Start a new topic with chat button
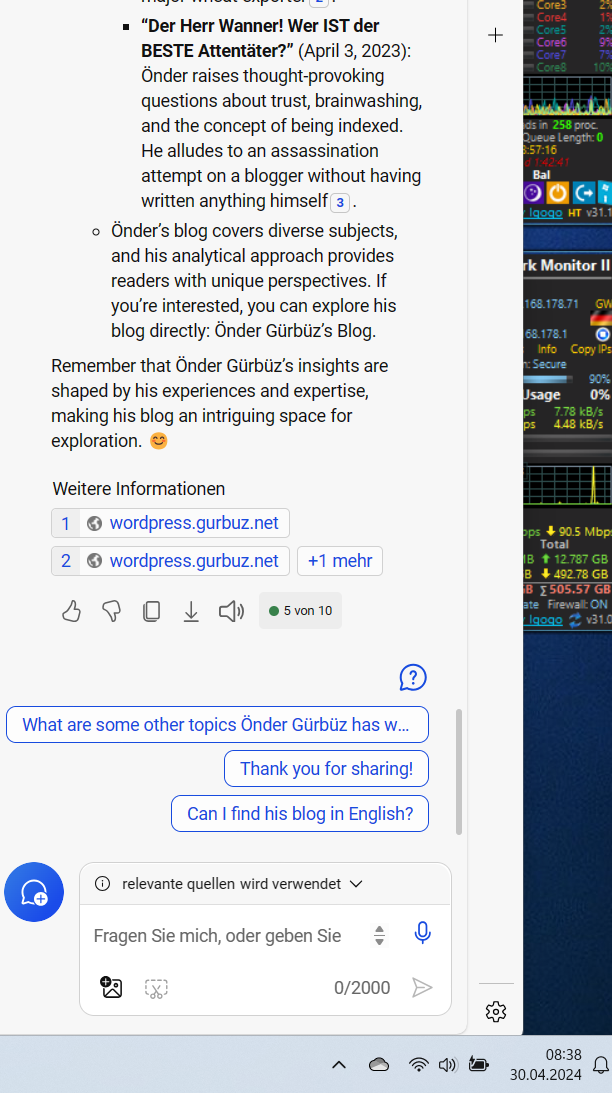The height and width of the screenshot is (1093, 612). pos(34,891)
